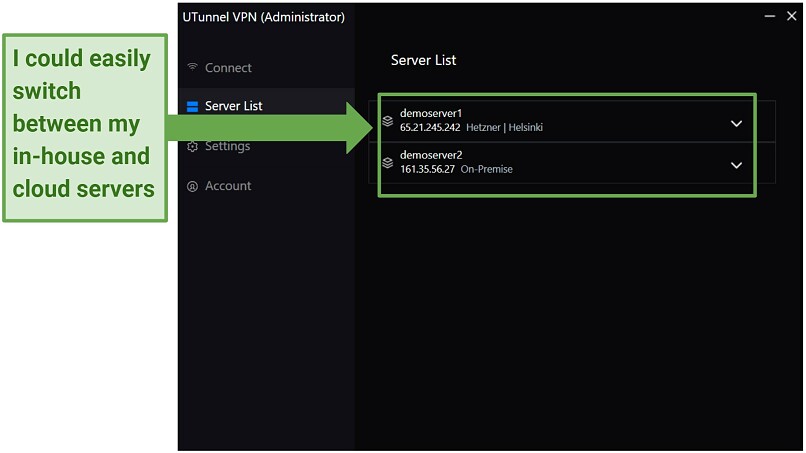
Task: Click IP address 65.21.245.242
Action: (430, 128)
